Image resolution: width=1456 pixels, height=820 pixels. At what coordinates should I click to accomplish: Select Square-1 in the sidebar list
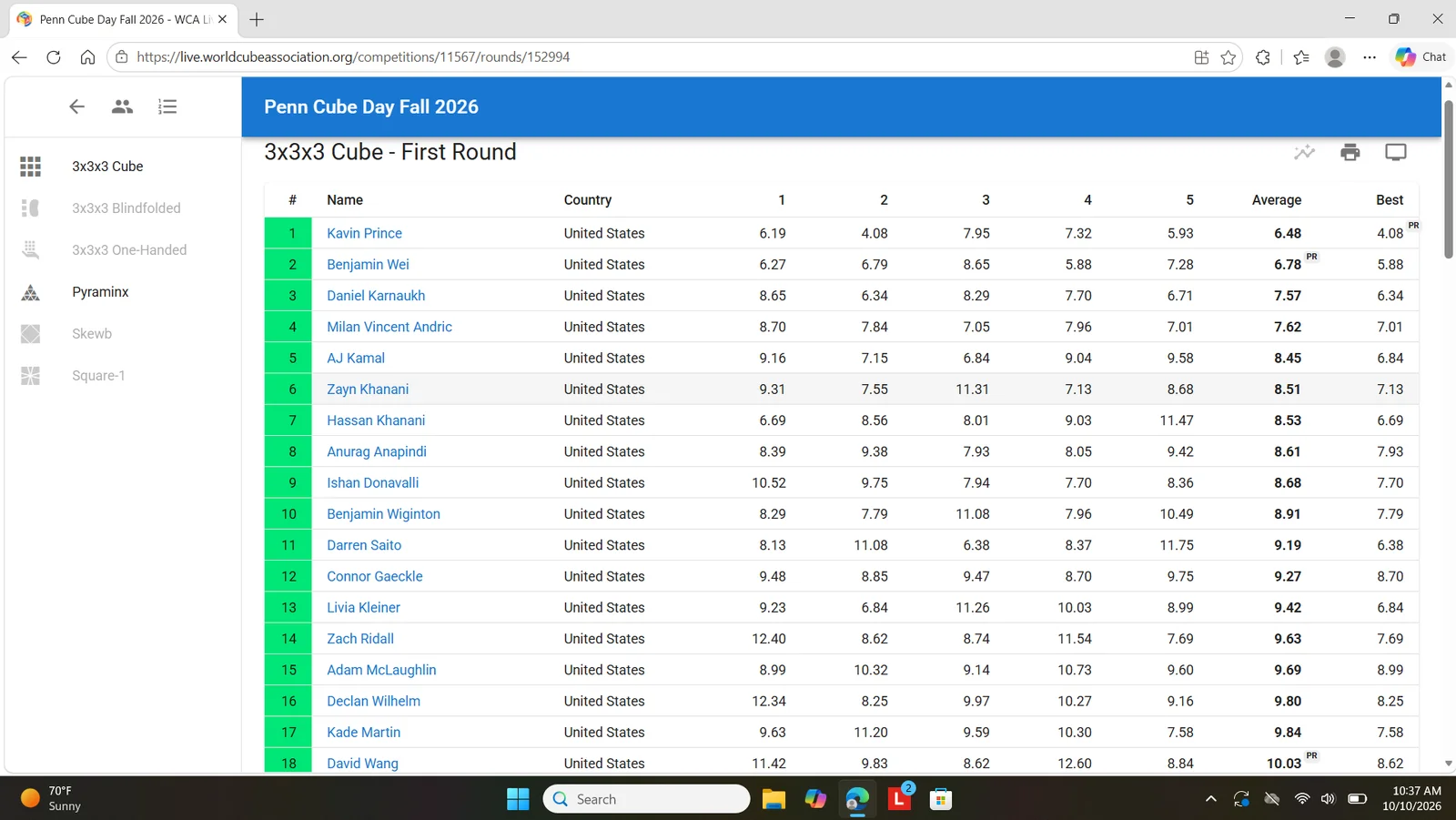[x=98, y=376]
